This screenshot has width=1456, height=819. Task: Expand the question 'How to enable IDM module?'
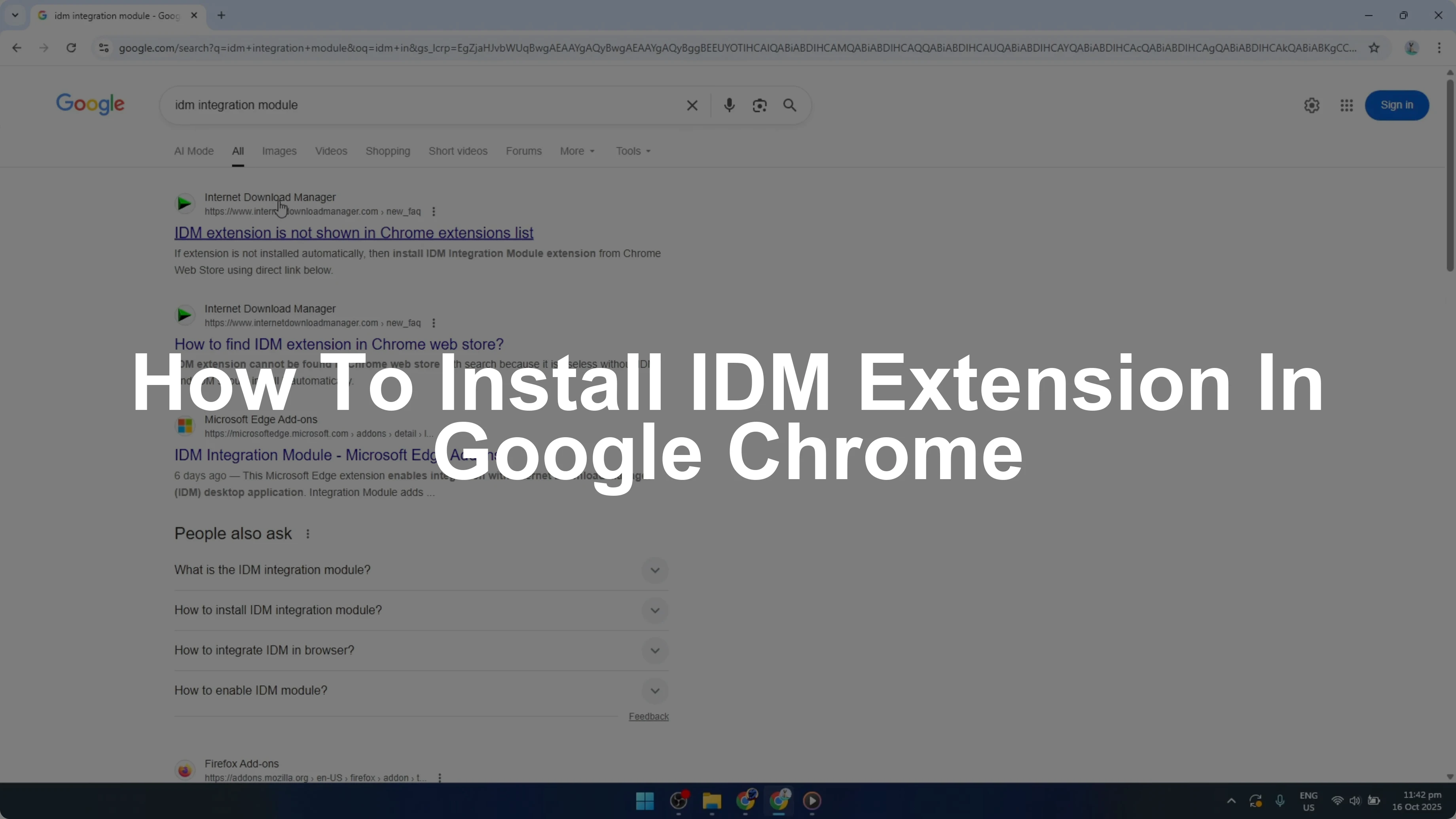coord(654,690)
